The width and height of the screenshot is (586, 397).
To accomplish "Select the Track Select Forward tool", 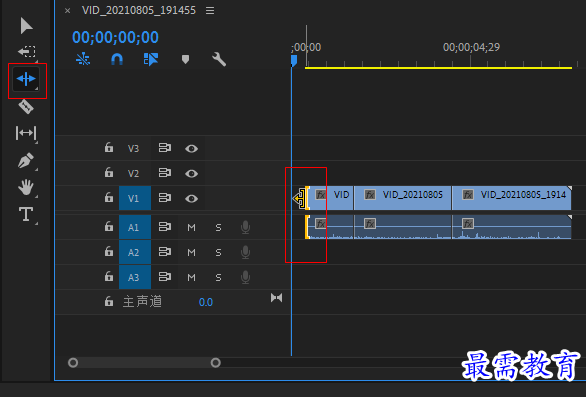I will coord(27,51).
